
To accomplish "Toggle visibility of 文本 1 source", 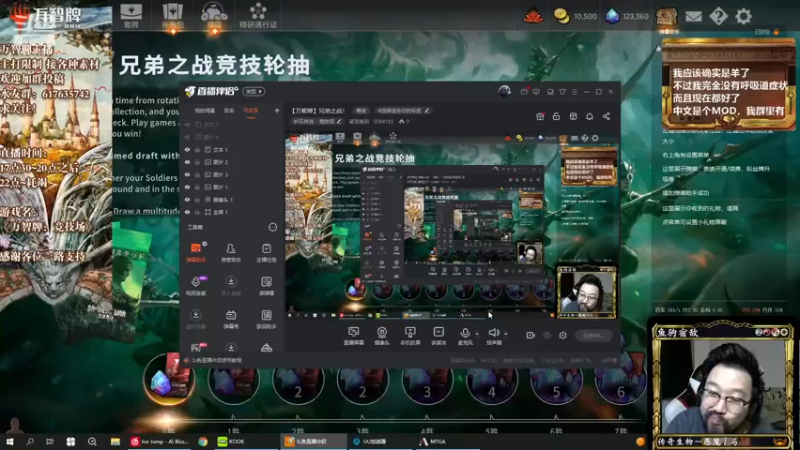I will pyautogui.click(x=187, y=149).
